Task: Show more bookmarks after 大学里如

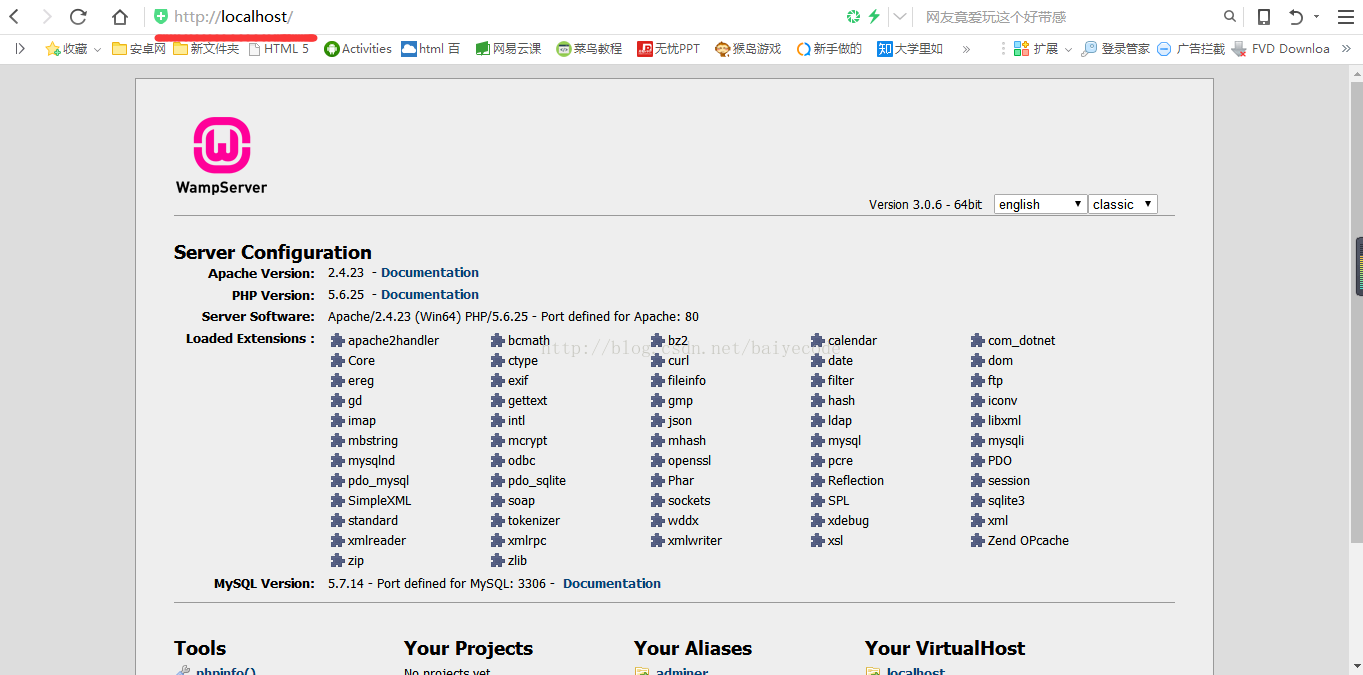Action: [966, 48]
